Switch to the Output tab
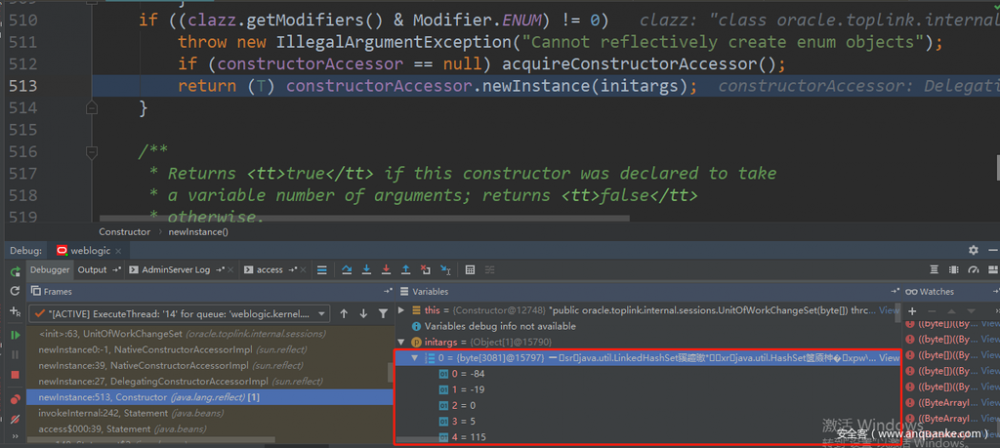 point(92,270)
